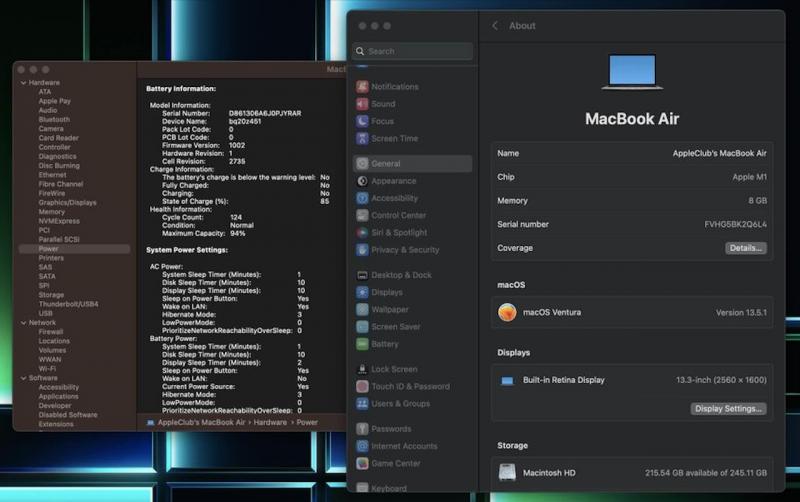Viewport: 800px width, 502px height.
Task: Open the Wallpaper settings icon
Action: 362,310
